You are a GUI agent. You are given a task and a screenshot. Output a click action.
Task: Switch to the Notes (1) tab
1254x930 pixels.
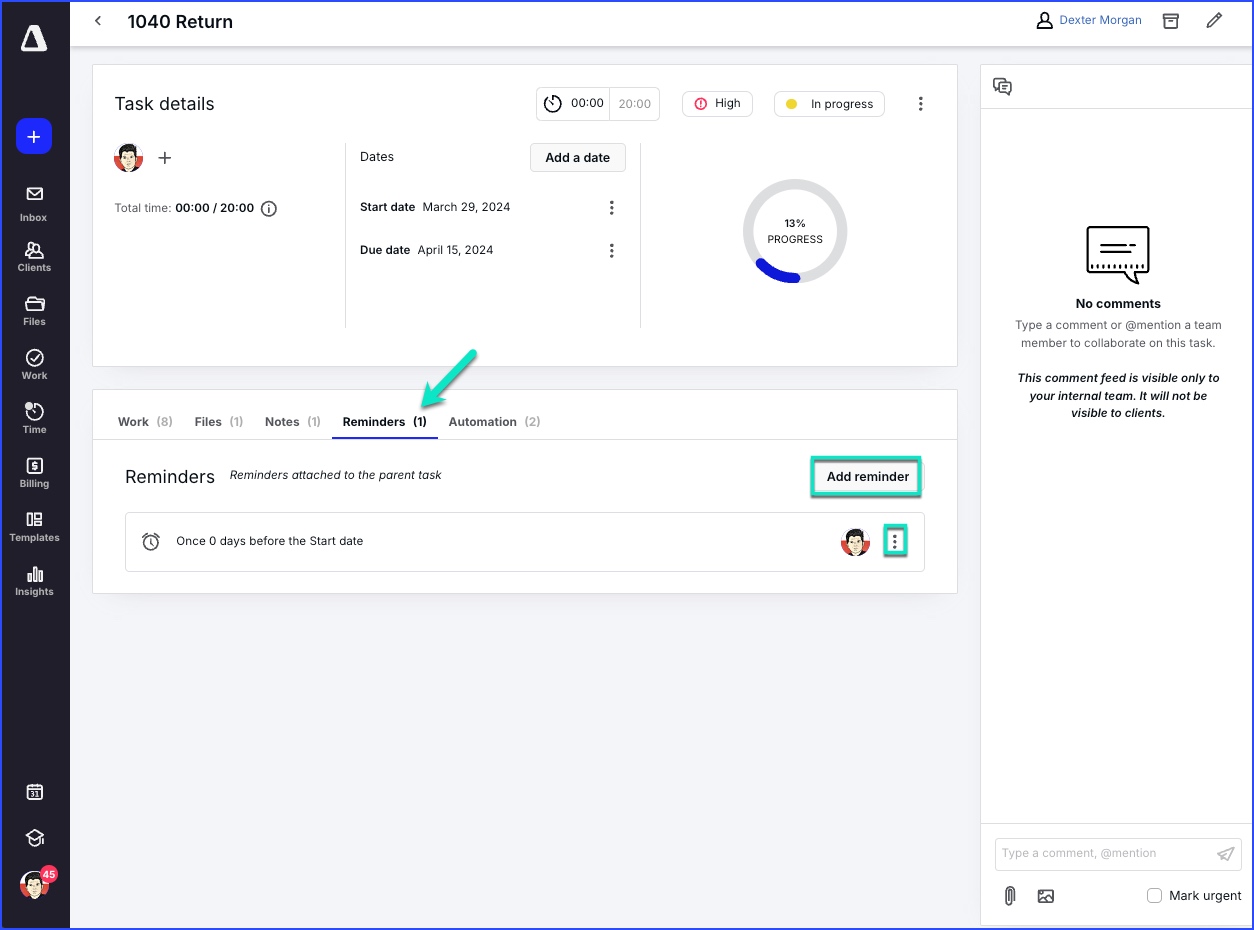coord(292,422)
